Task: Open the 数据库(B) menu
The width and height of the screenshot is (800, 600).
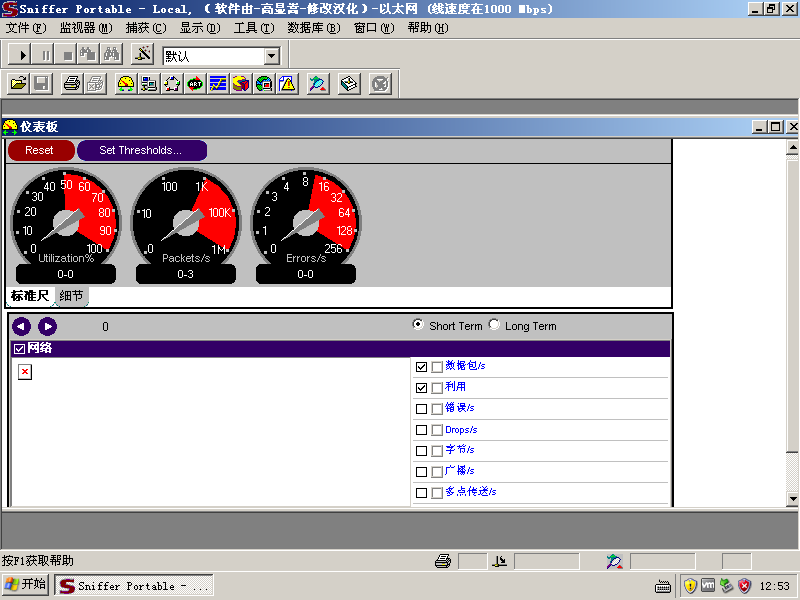Action: coord(314,28)
